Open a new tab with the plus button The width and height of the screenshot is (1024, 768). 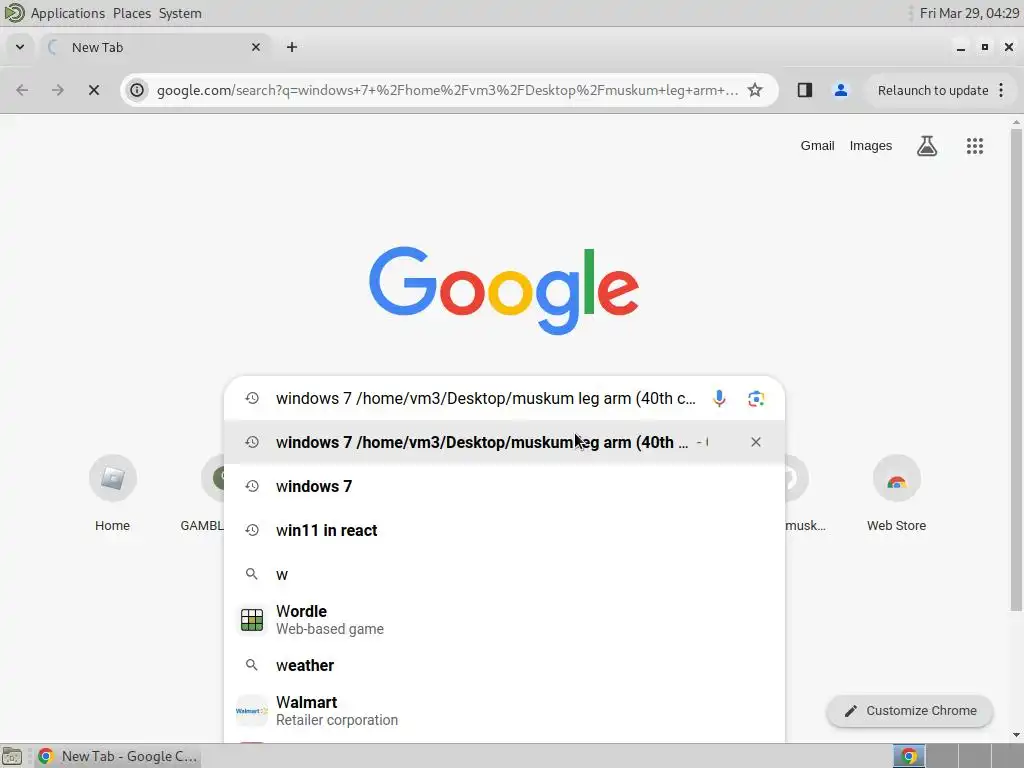coord(292,47)
